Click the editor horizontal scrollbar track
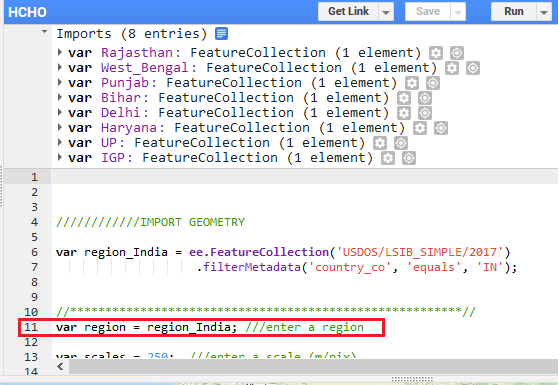Screen dimensions: 559x385 (x=313, y=366)
